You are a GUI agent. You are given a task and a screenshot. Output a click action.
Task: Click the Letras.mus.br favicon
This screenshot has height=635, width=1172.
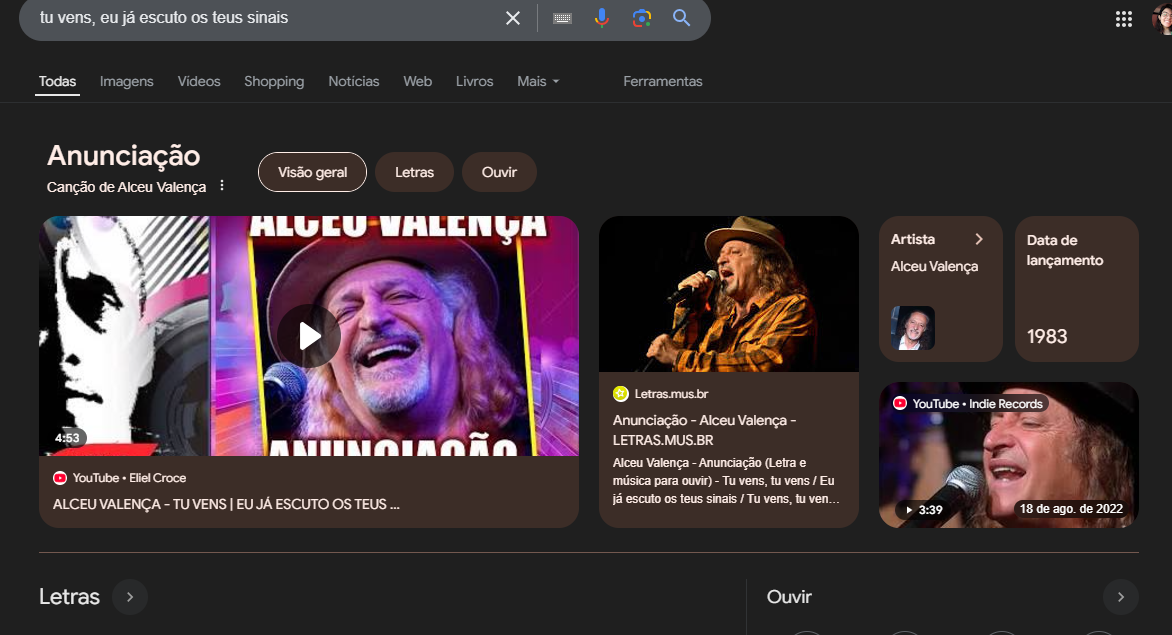[x=620, y=394]
